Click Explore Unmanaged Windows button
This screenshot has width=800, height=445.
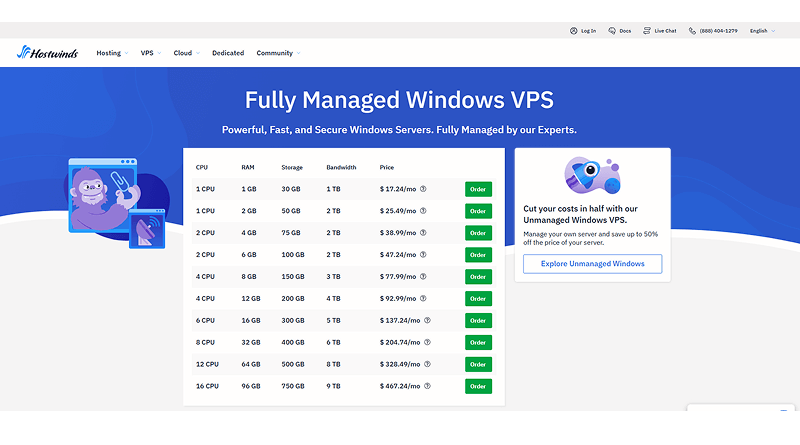pos(592,264)
